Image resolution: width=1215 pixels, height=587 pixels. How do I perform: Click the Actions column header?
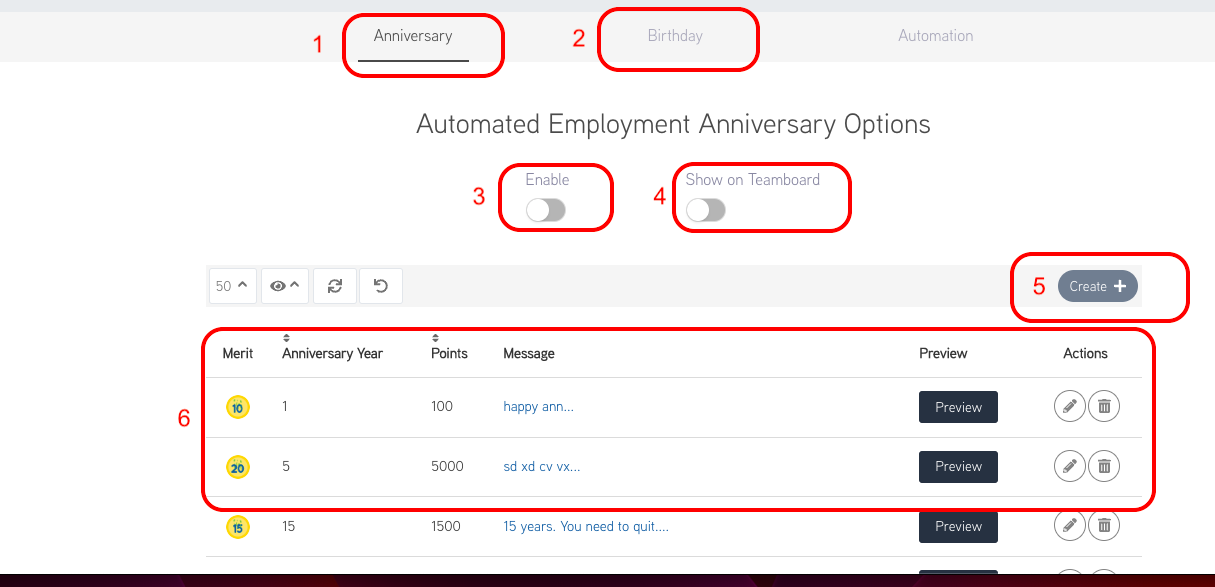pyautogui.click(x=1086, y=354)
